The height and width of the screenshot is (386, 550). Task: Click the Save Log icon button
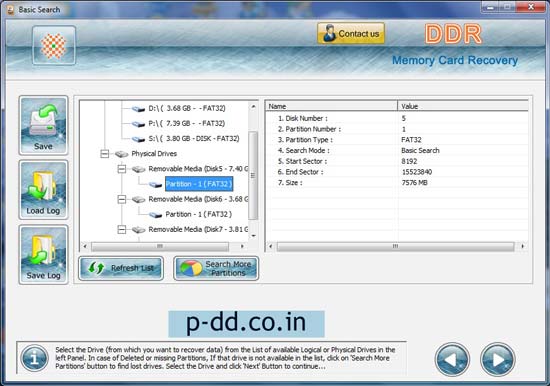point(43,255)
